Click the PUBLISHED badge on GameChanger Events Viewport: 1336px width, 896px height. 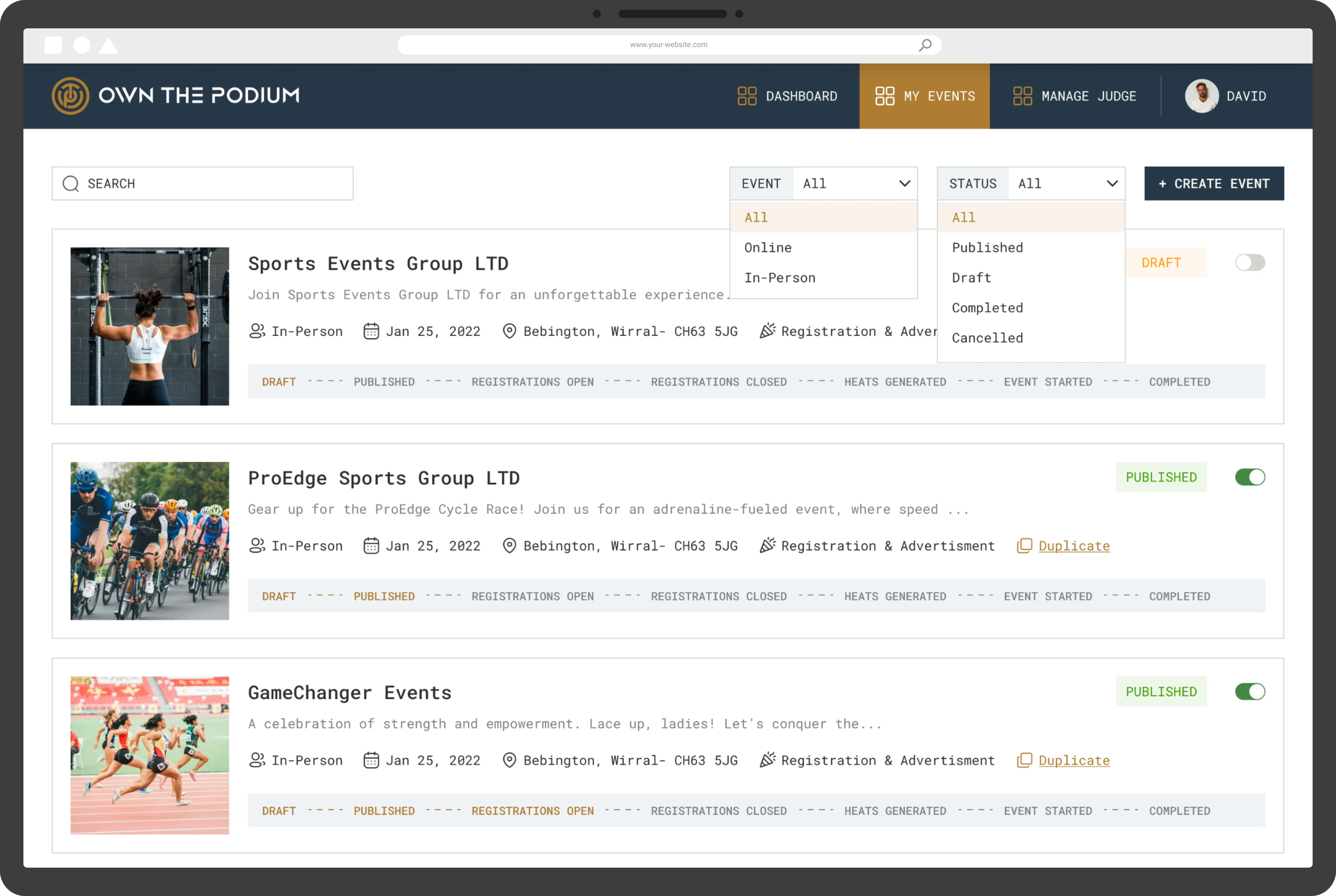1161,691
